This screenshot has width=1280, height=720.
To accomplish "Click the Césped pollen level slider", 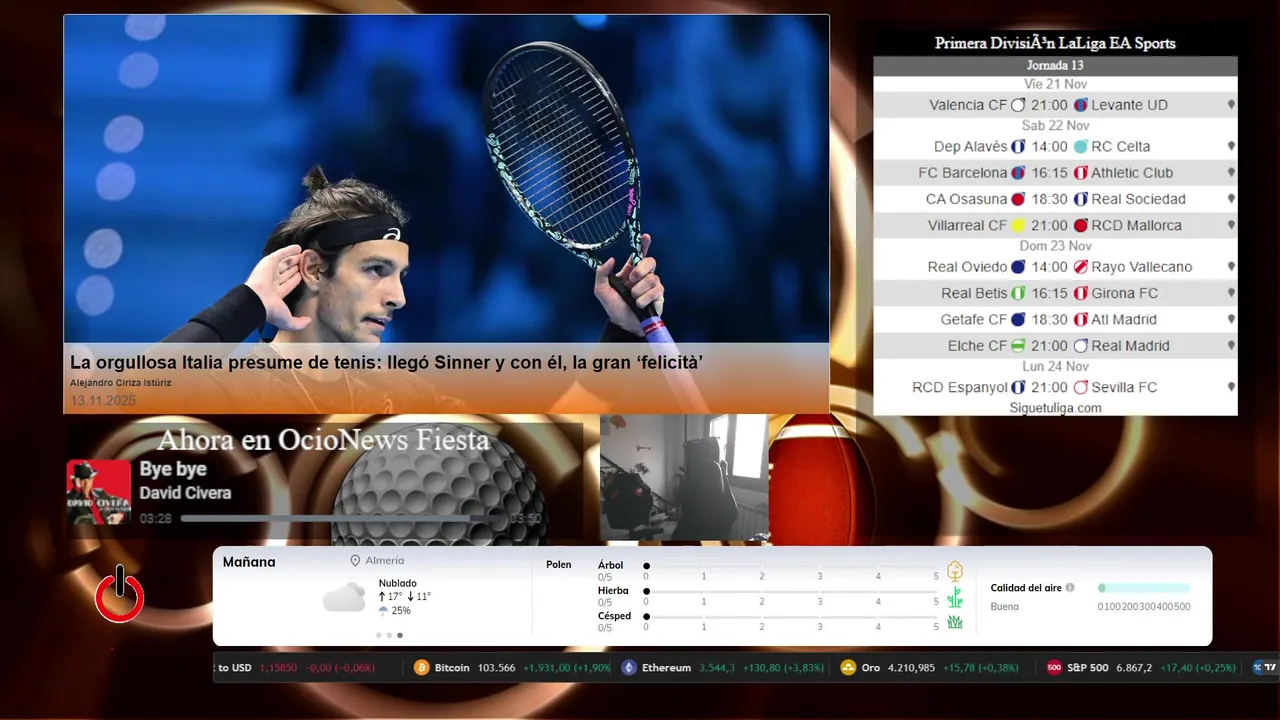I will pyautogui.click(x=791, y=617).
